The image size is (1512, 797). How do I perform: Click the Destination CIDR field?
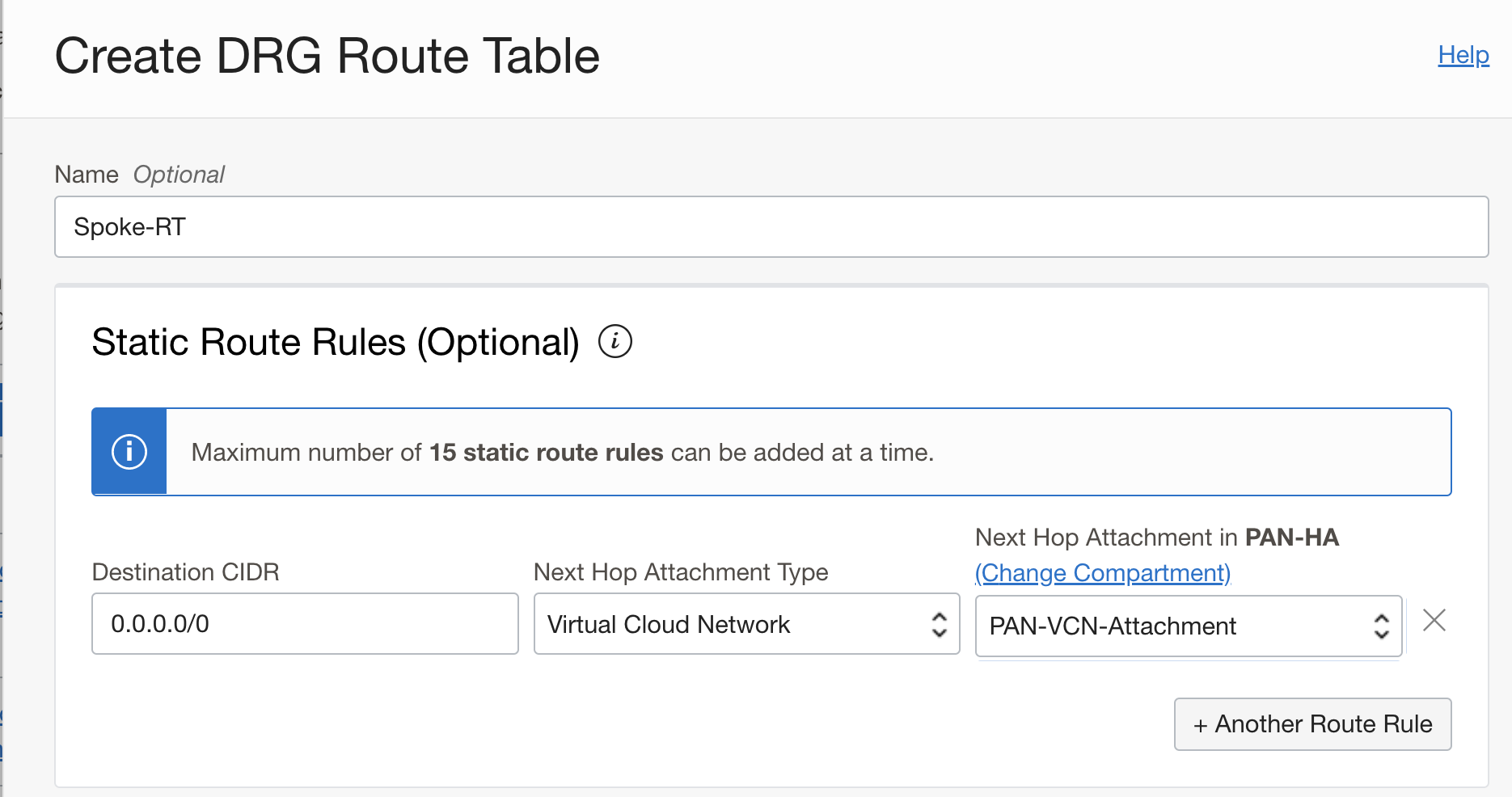pyautogui.click(x=304, y=623)
